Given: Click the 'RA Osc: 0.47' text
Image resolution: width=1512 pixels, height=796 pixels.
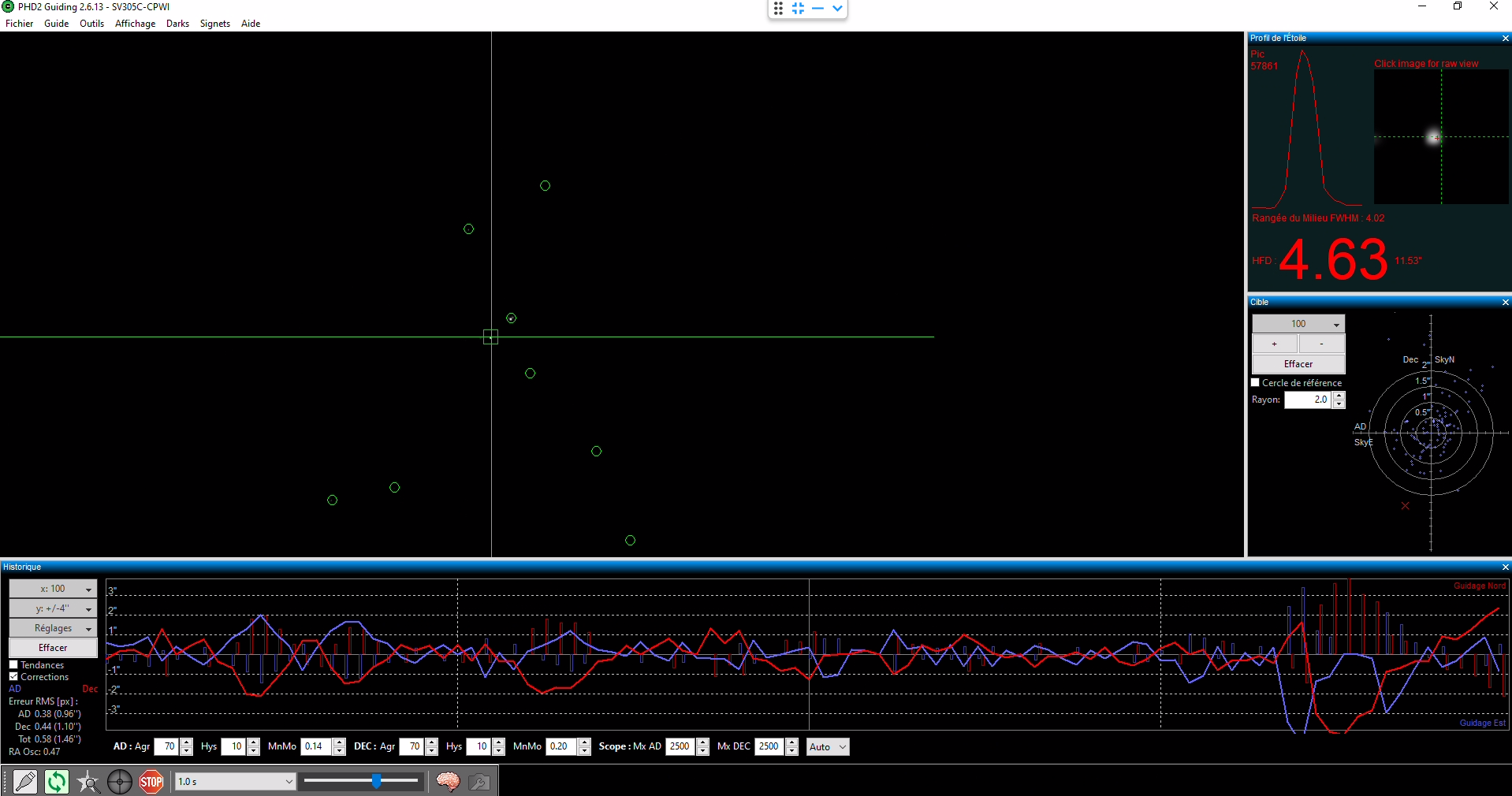Looking at the screenshot, I should [x=35, y=752].
